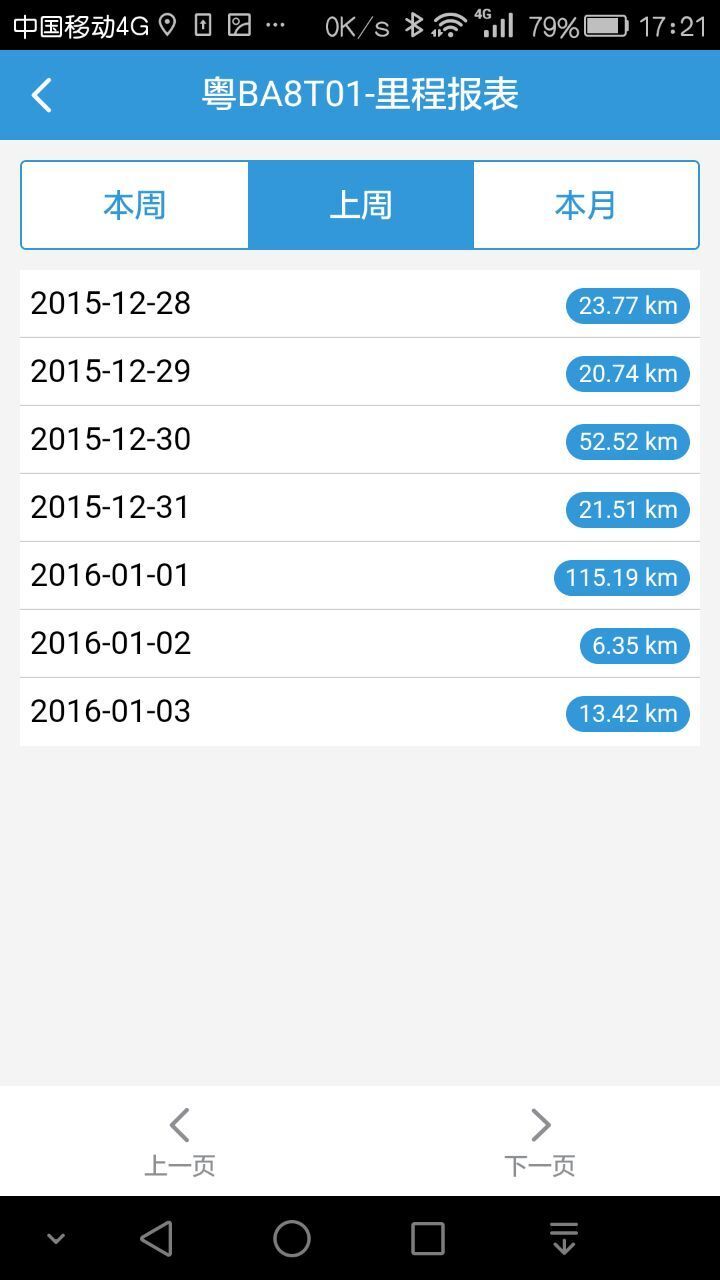Viewport: 720px width, 1280px height.
Task: Tap the 13.42 km badge
Action: pyautogui.click(x=628, y=713)
